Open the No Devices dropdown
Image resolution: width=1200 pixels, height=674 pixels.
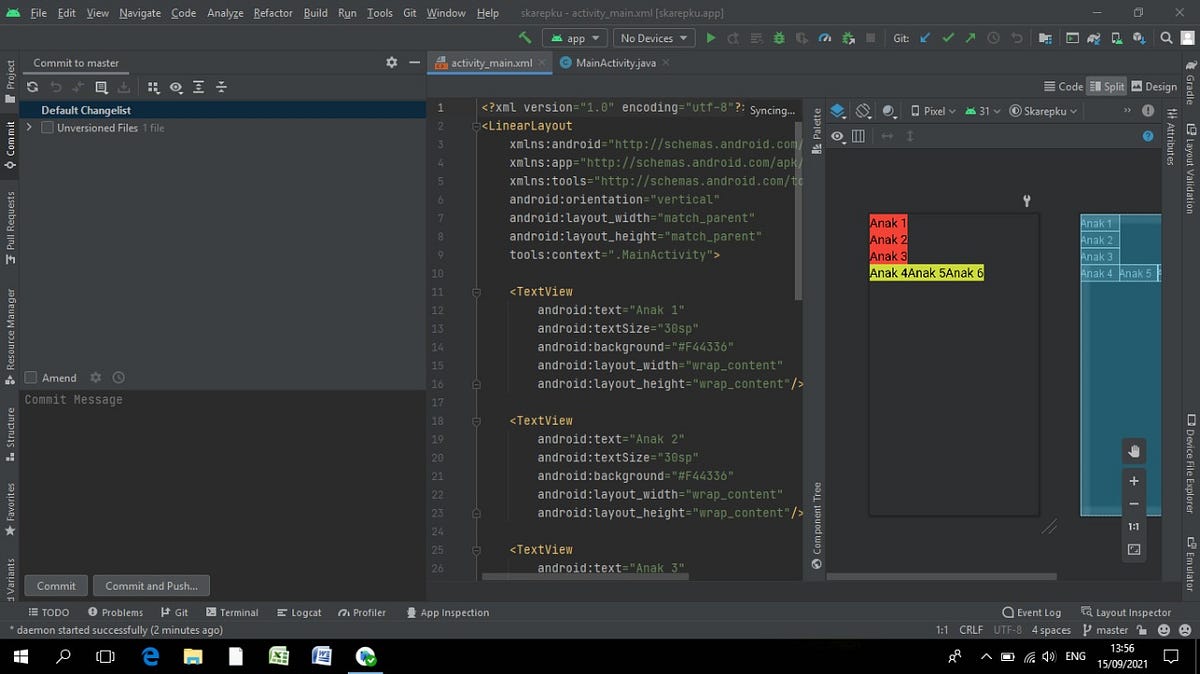click(653, 37)
